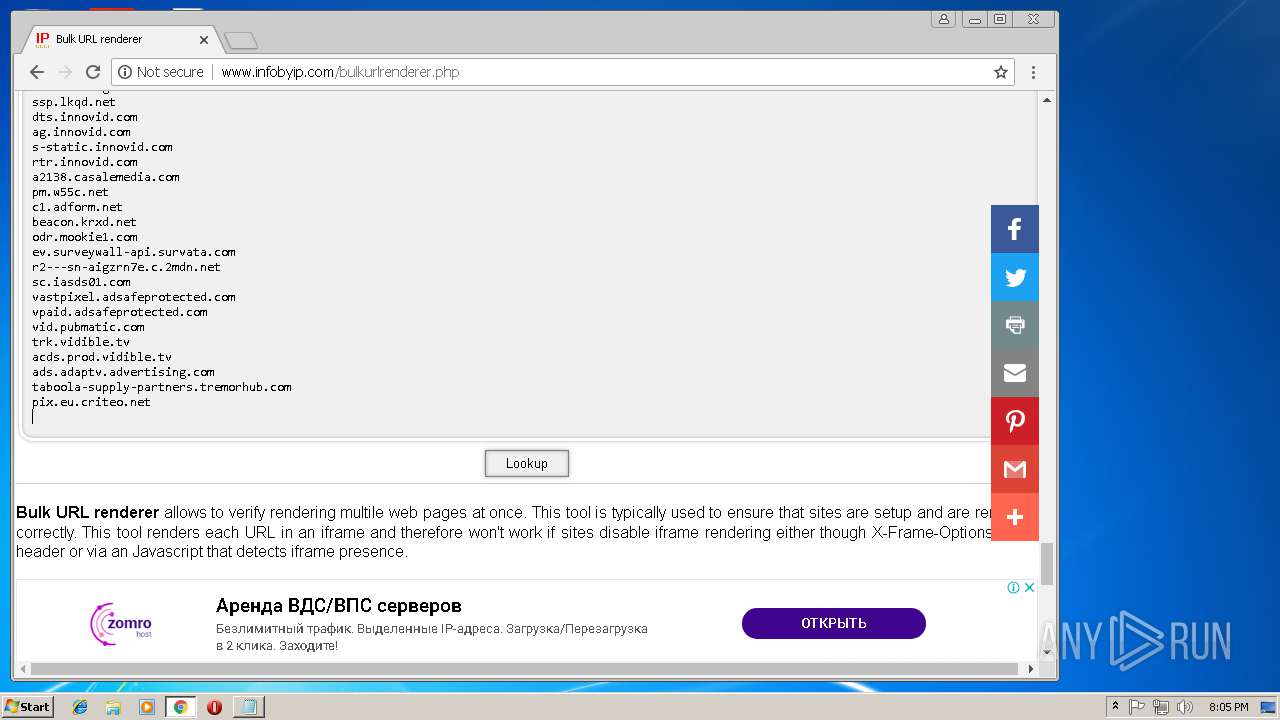Click pix.eu.criteo.net line in textarea
Image resolution: width=1280 pixels, height=720 pixels.
[x=91, y=402]
